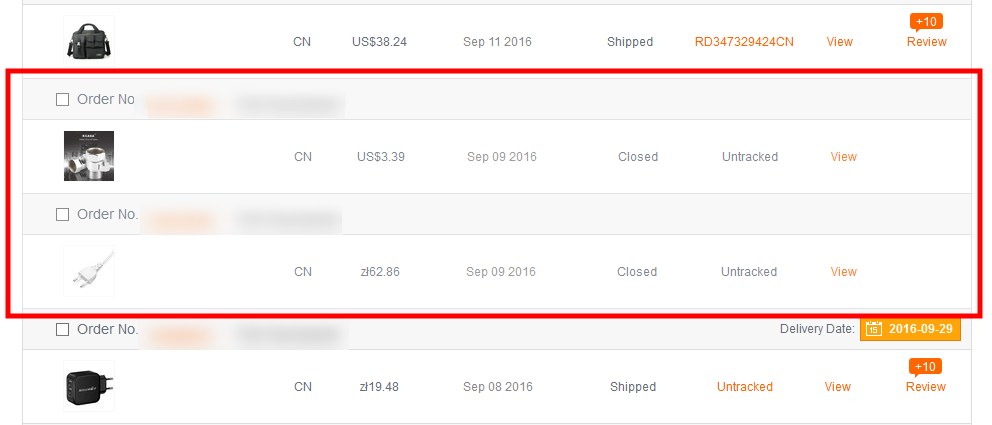The height and width of the screenshot is (425, 992).
Task: Review the zł19.48 shipped order
Action: pos(926,387)
